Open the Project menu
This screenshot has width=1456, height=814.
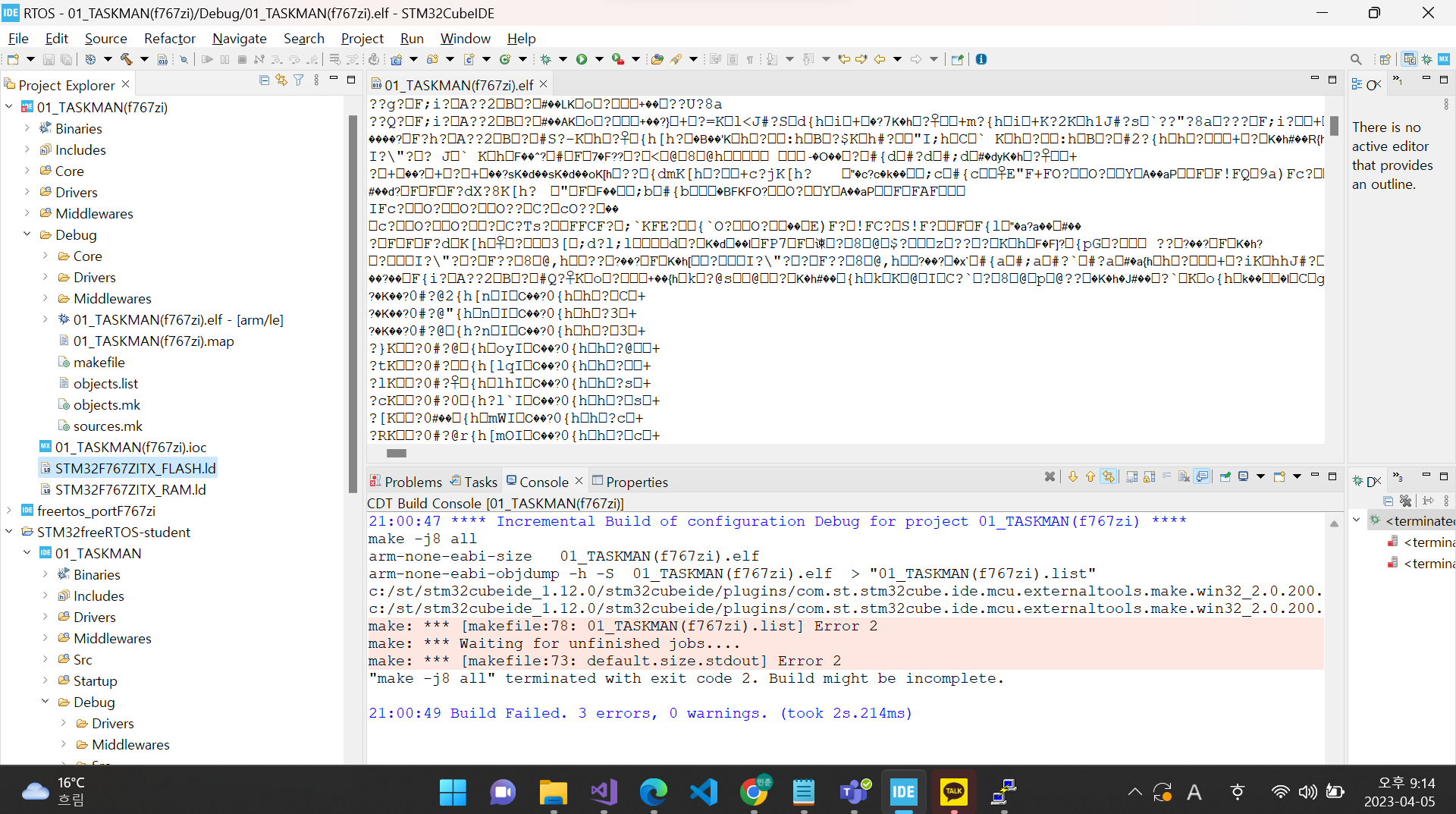(362, 38)
